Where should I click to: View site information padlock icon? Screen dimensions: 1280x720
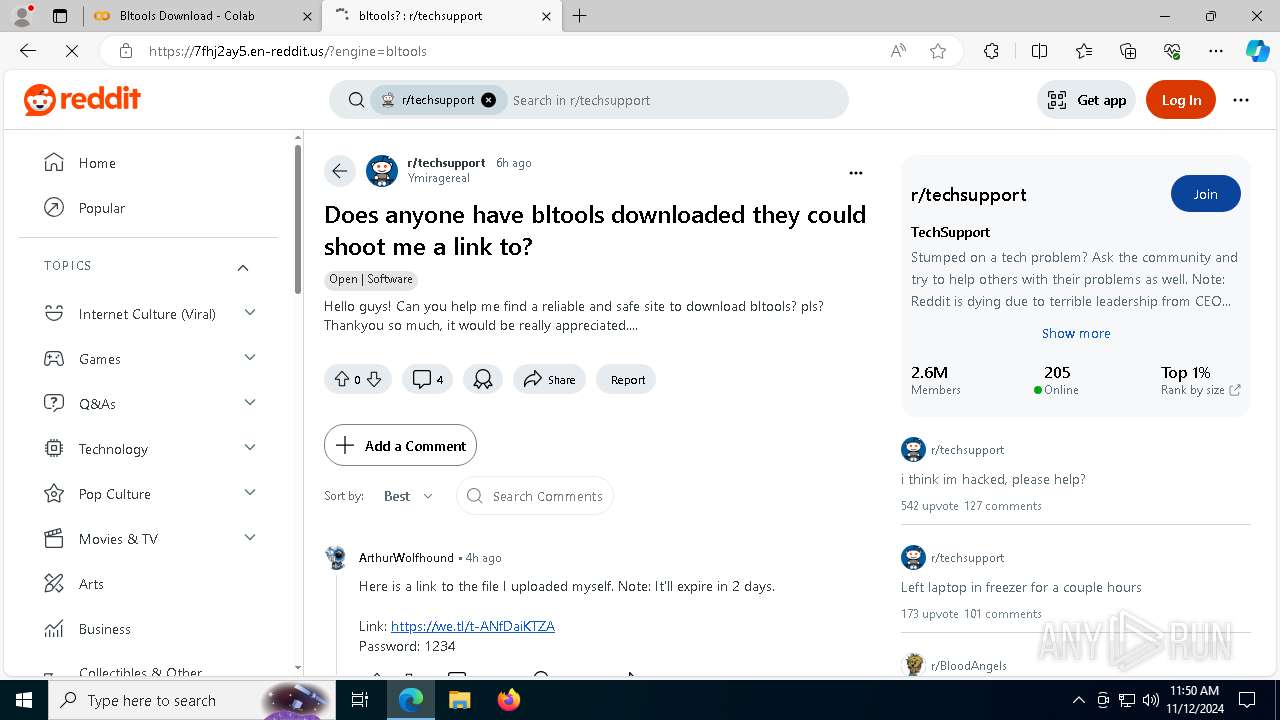tap(126, 51)
